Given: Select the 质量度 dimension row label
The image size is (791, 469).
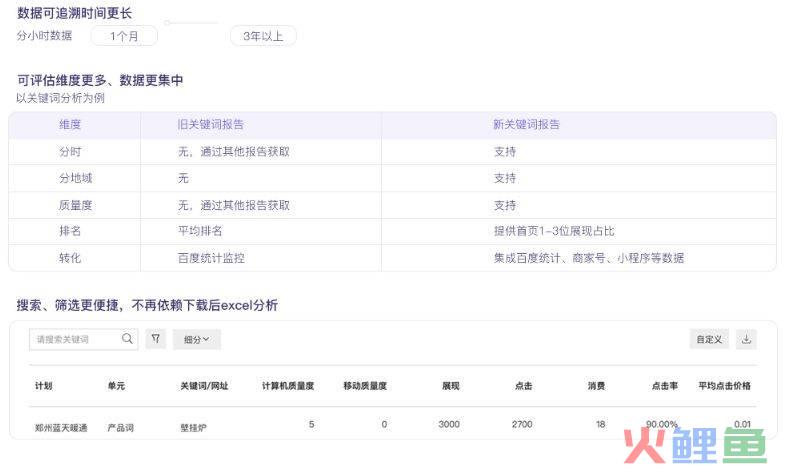Looking at the screenshot, I should [75, 205].
